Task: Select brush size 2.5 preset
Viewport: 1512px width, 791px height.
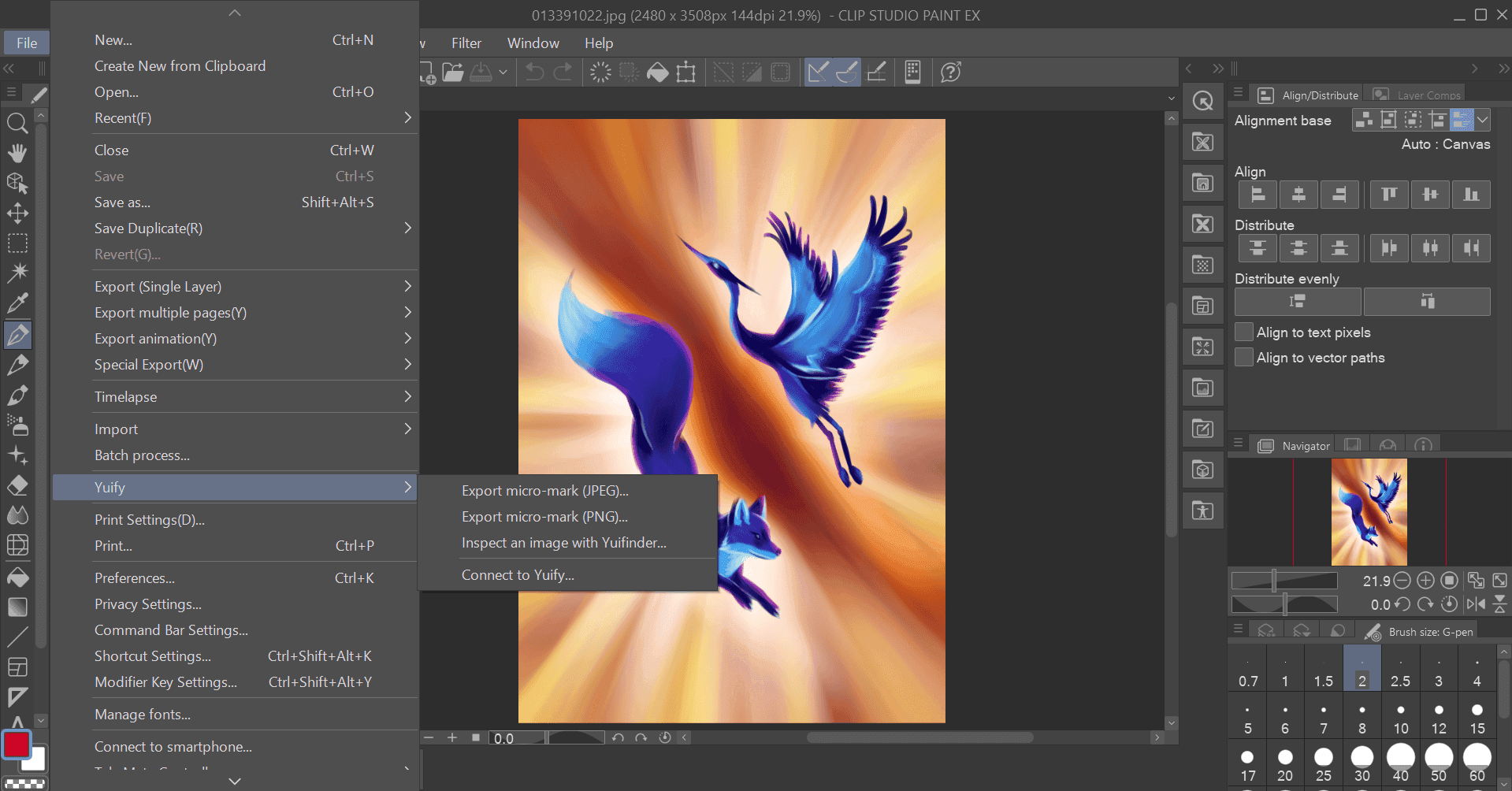Action: 1400,668
